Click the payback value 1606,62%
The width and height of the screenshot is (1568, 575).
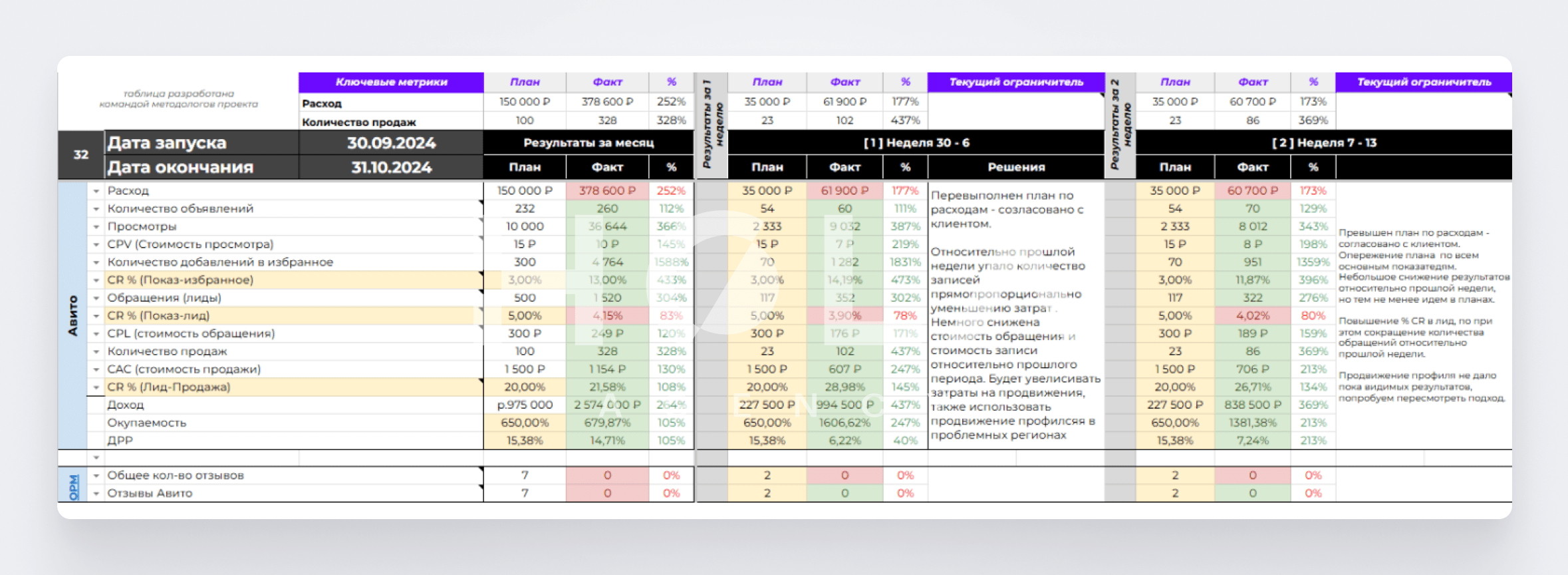[x=845, y=423]
